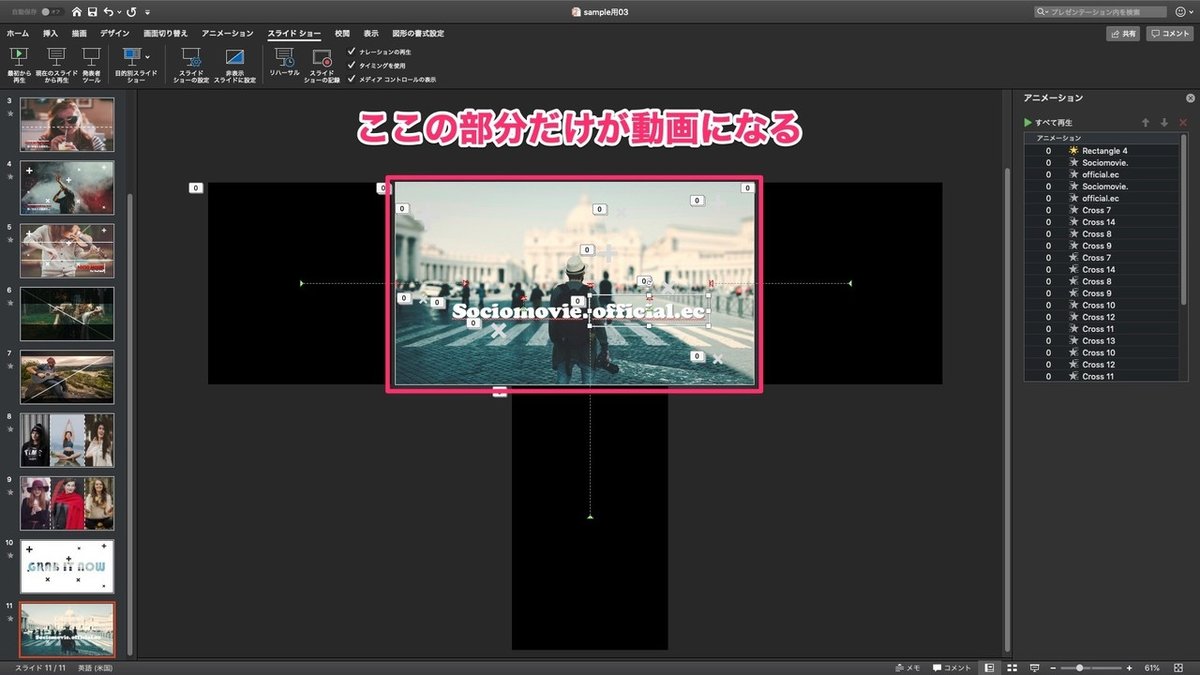The height and width of the screenshot is (675, 1200).
Task: Toggle Notes (メモ) in status bar
Action: (908, 667)
